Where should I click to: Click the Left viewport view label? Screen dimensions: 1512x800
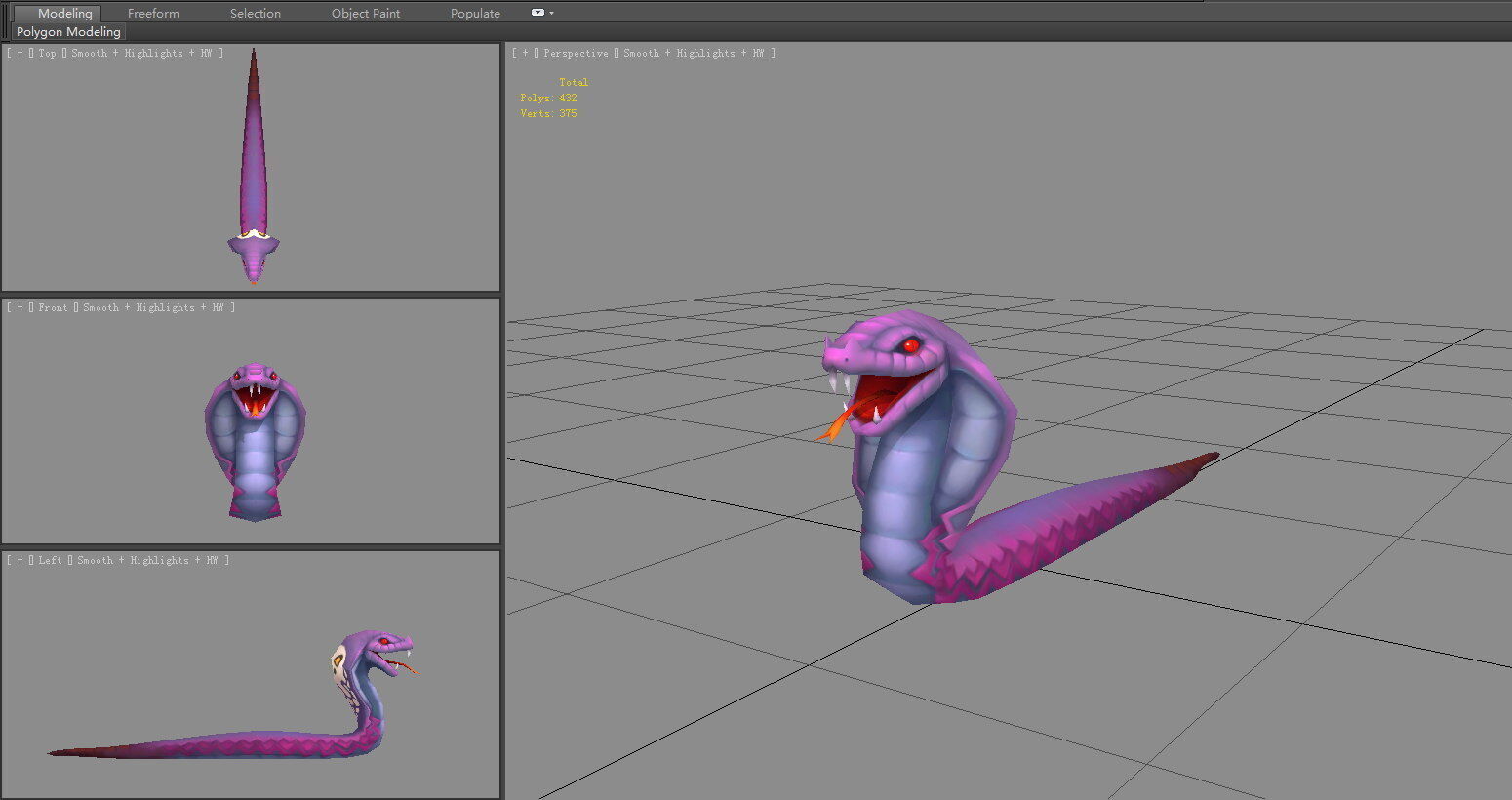pyautogui.click(x=51, y=561)
